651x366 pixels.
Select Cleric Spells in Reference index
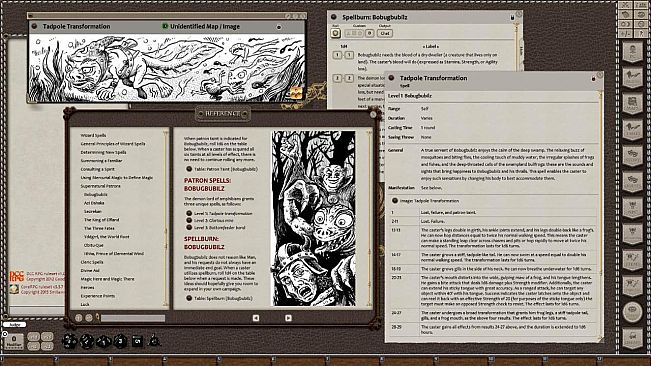pos(92,262)
